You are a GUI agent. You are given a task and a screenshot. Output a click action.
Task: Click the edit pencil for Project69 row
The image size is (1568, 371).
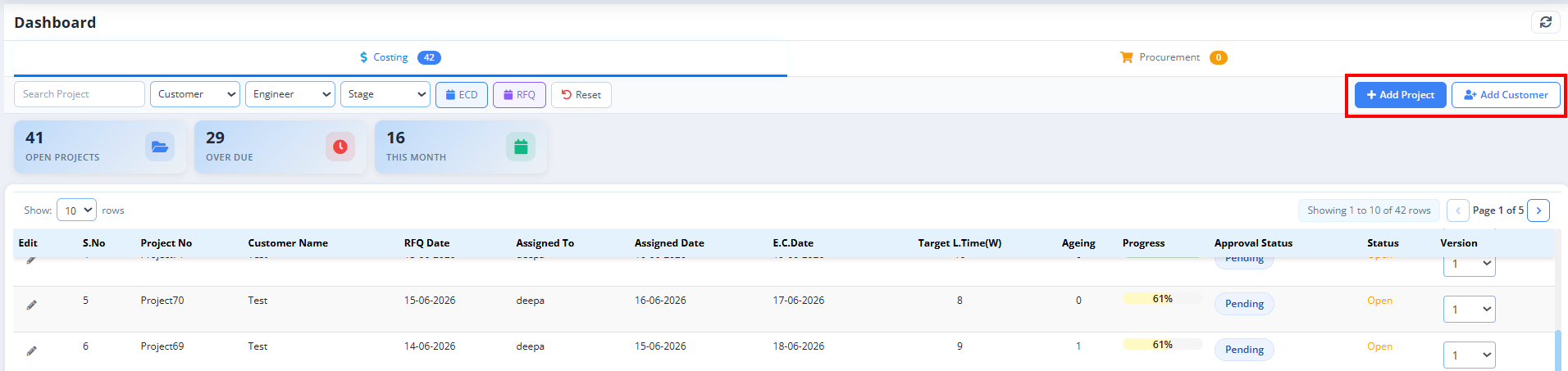point(31,351)
